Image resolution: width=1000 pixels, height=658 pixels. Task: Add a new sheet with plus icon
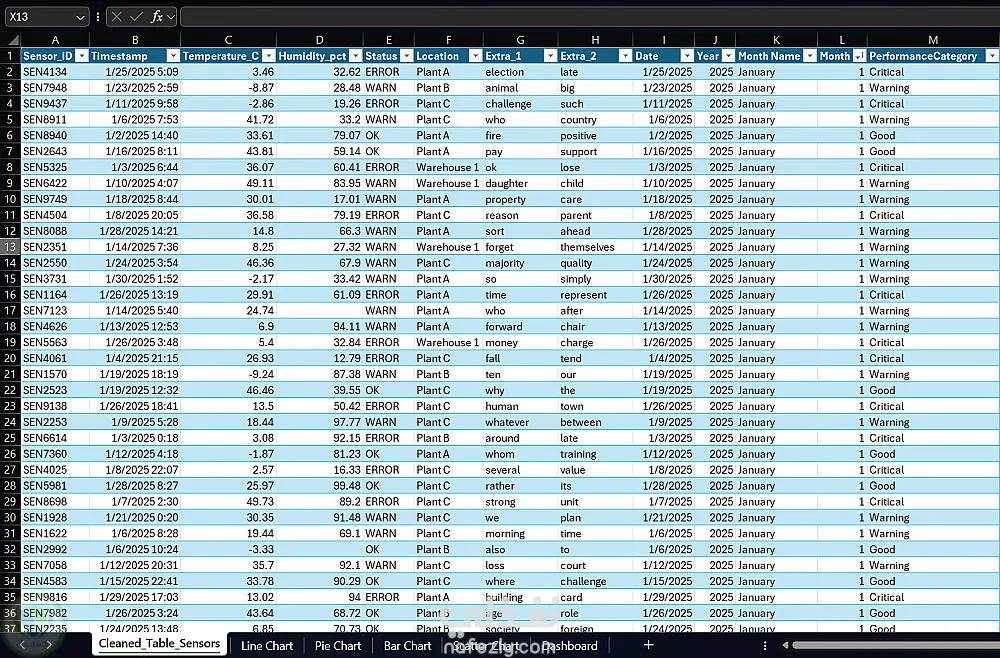[x=648, y=645]
